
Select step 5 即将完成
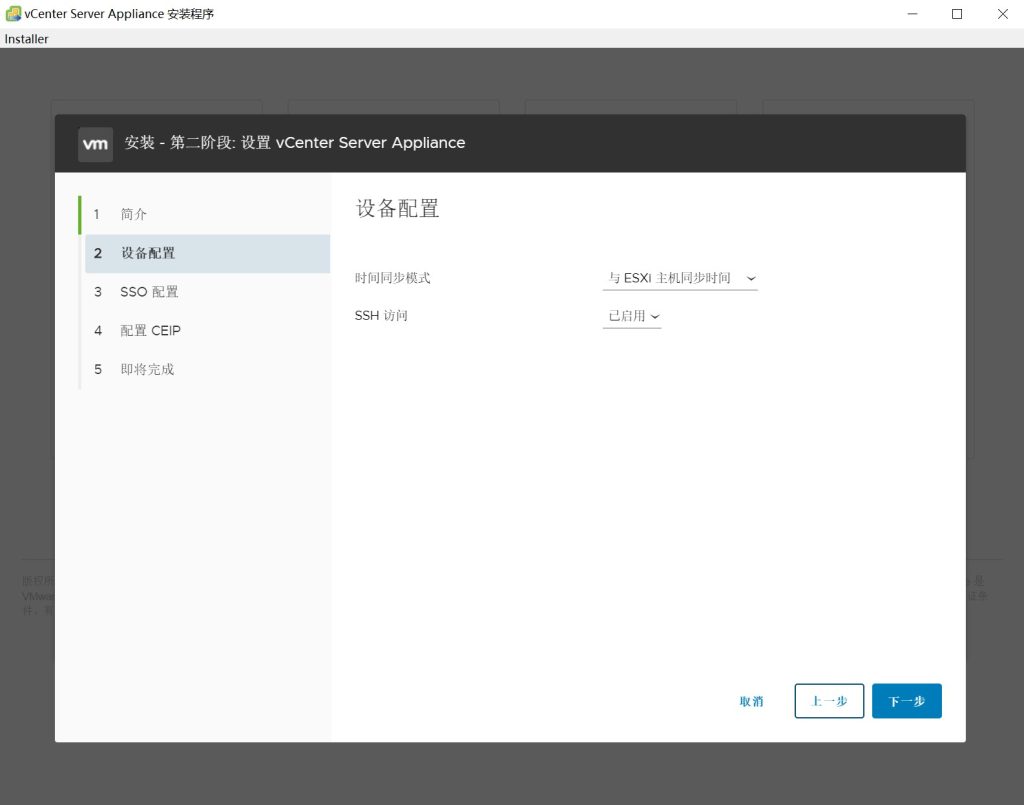coord(207,370)
